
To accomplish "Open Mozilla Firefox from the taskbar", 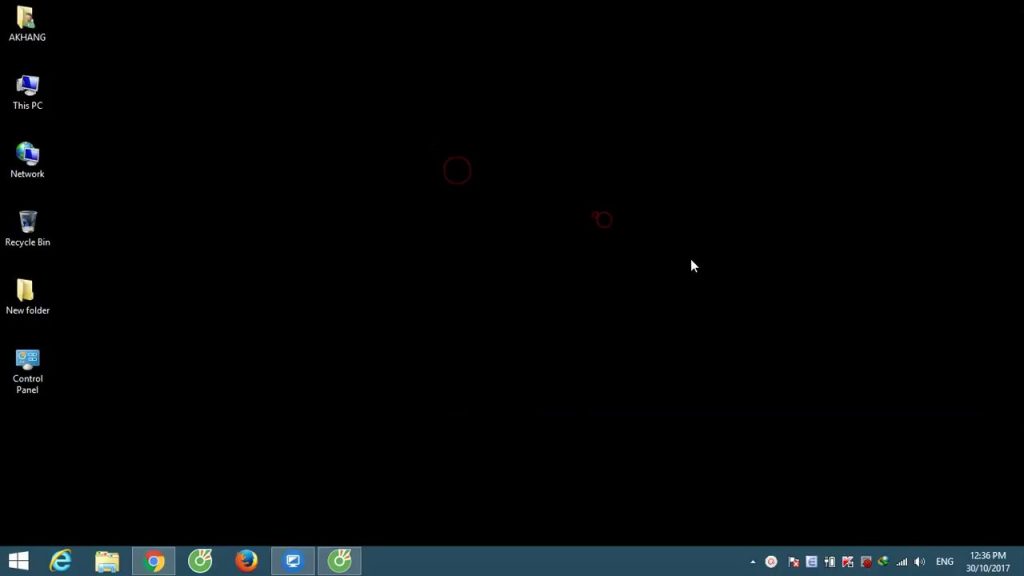I will pos(246,561).
